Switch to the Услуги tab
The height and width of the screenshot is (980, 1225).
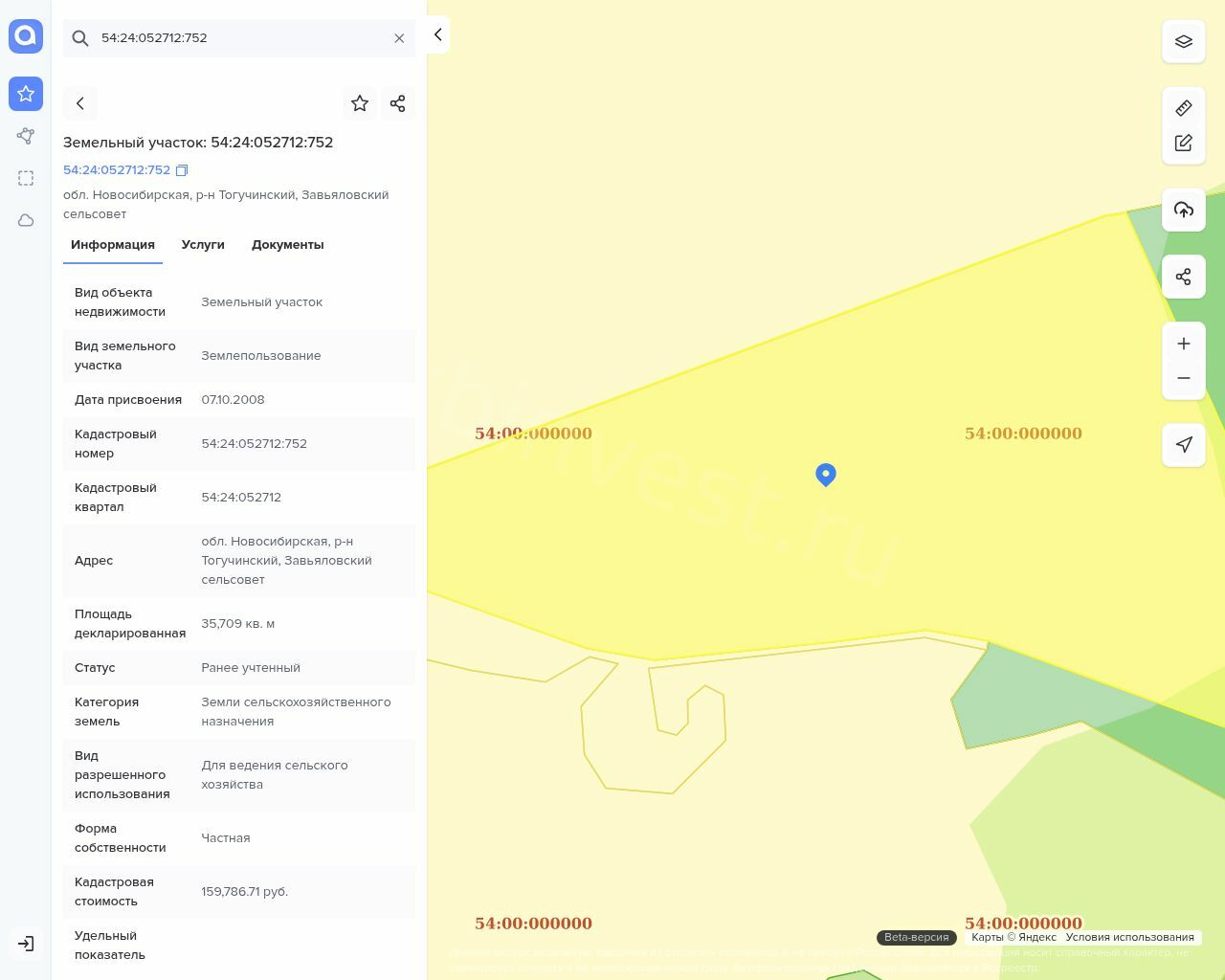point(203,245)
